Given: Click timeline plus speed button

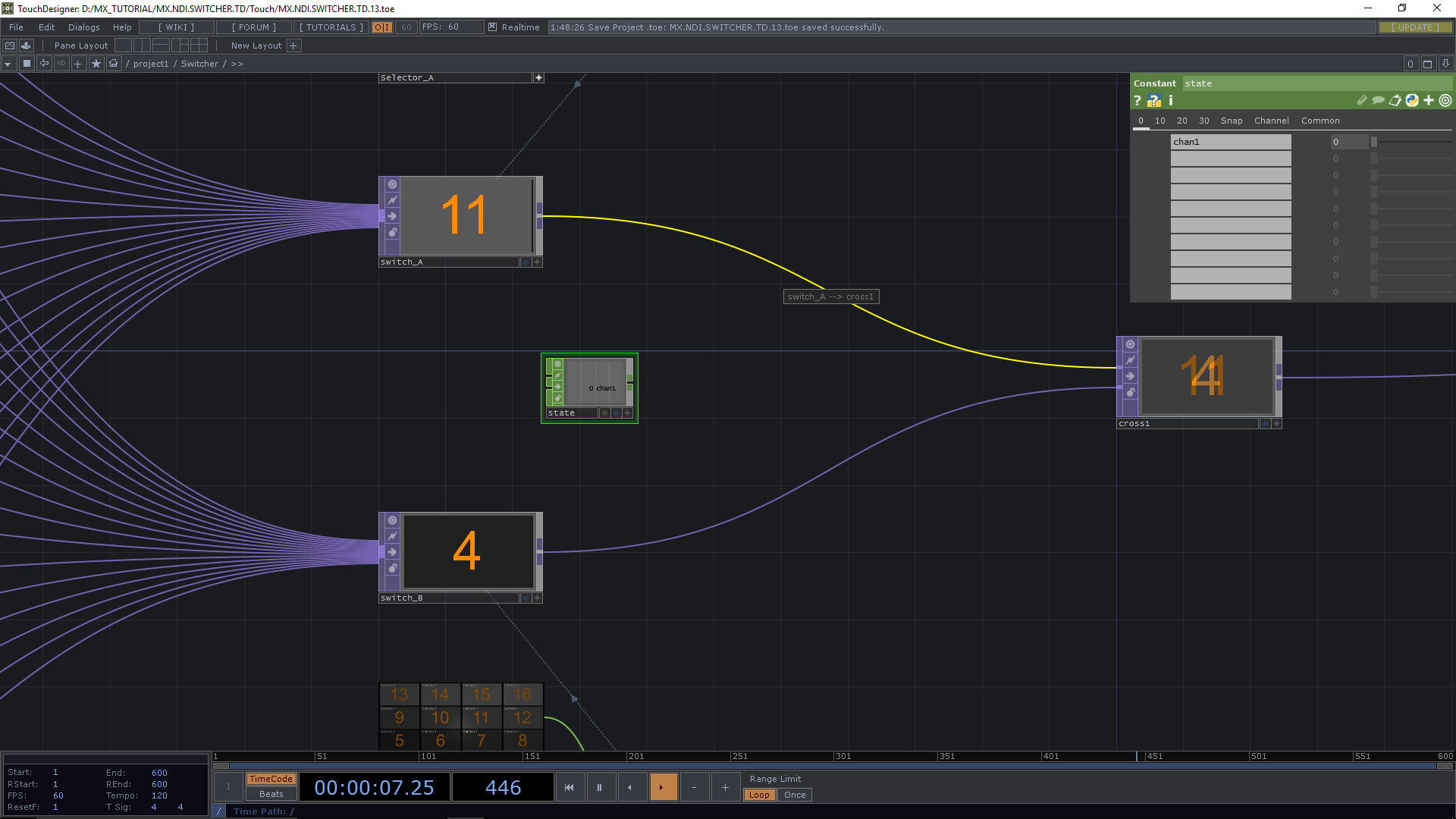Looking at the screenshot, I should 725,787.
